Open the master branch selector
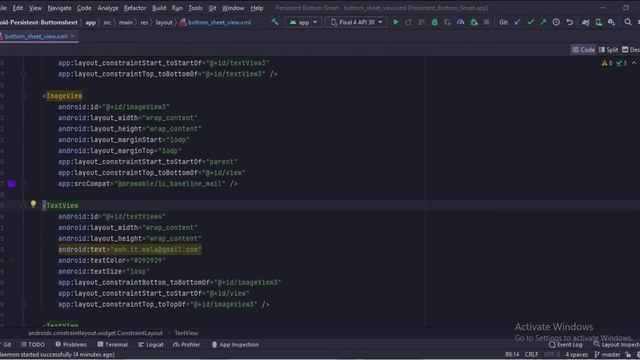Viewport: 640px width, 360px height. coord(607,354)
